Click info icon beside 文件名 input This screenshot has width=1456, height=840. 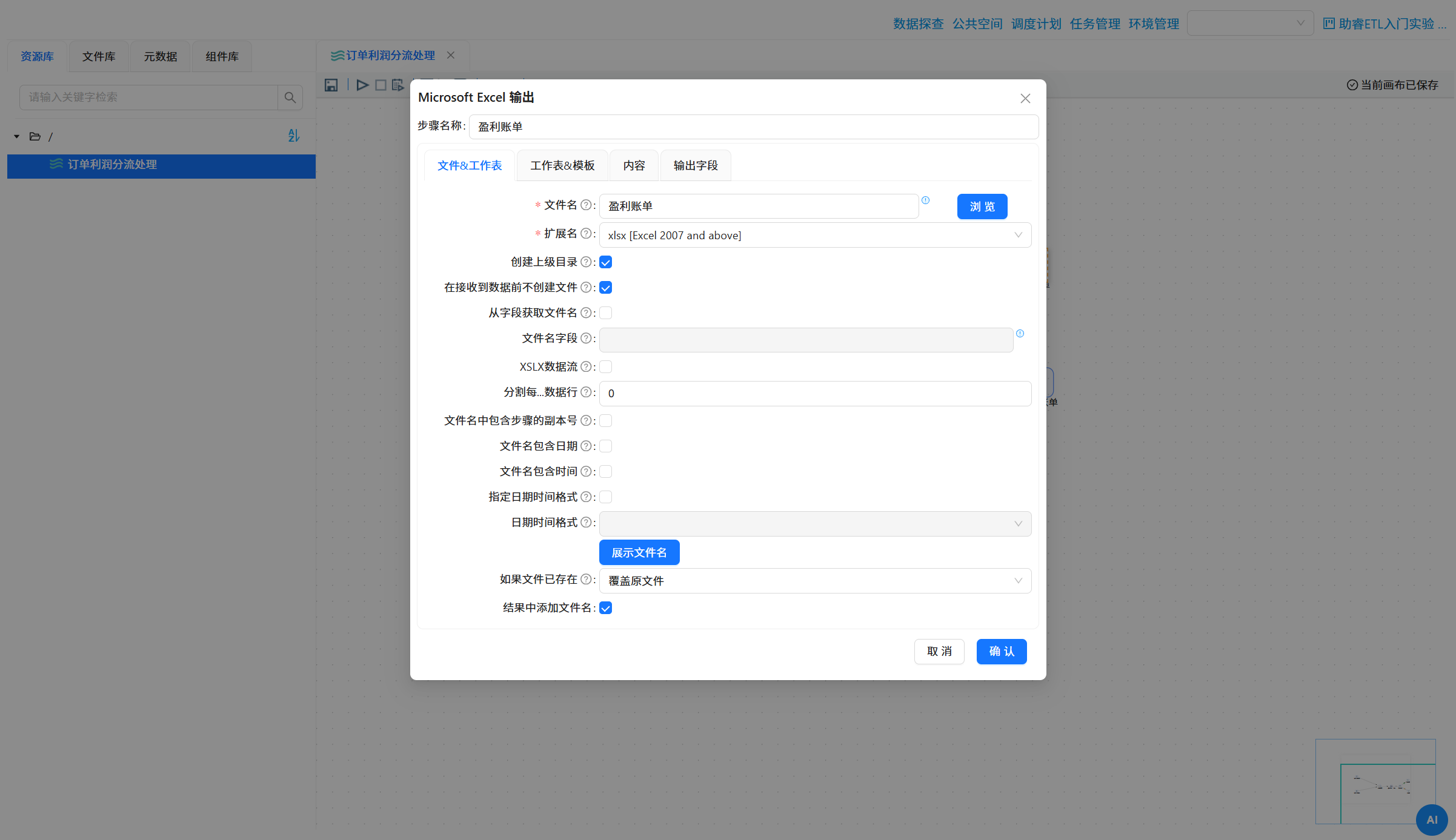(x=925, y=200)
